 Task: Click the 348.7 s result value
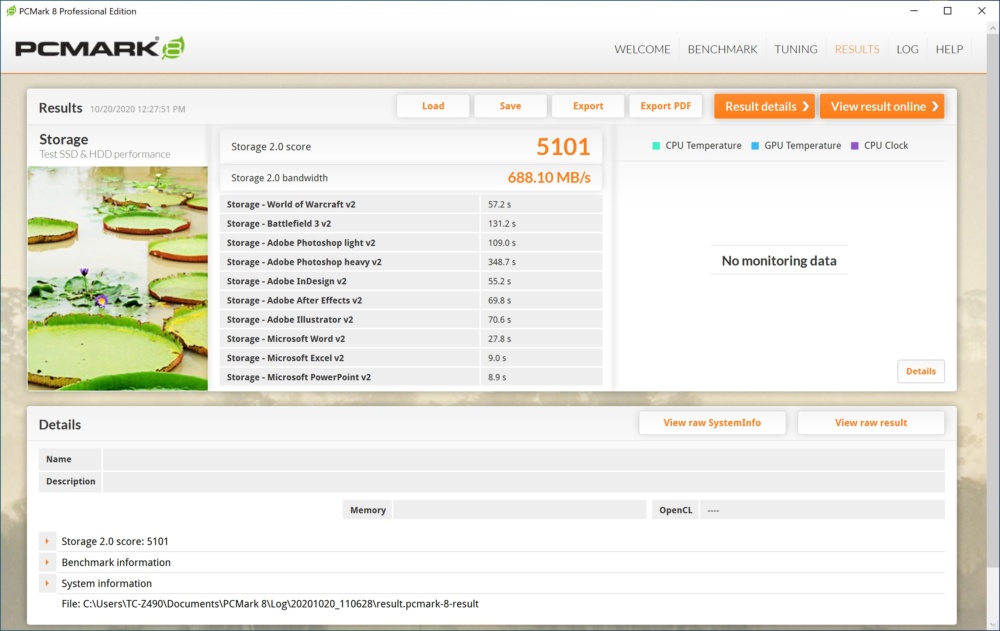502,262
